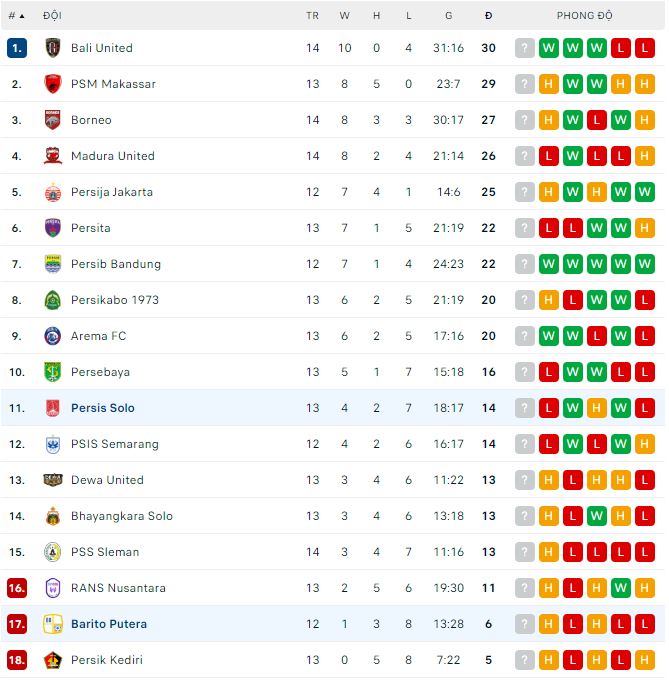Click Persik Kediri's last orange H form badge
This screenshot has height=681, width=669.
pyautogui.click(x=645, y=660)
